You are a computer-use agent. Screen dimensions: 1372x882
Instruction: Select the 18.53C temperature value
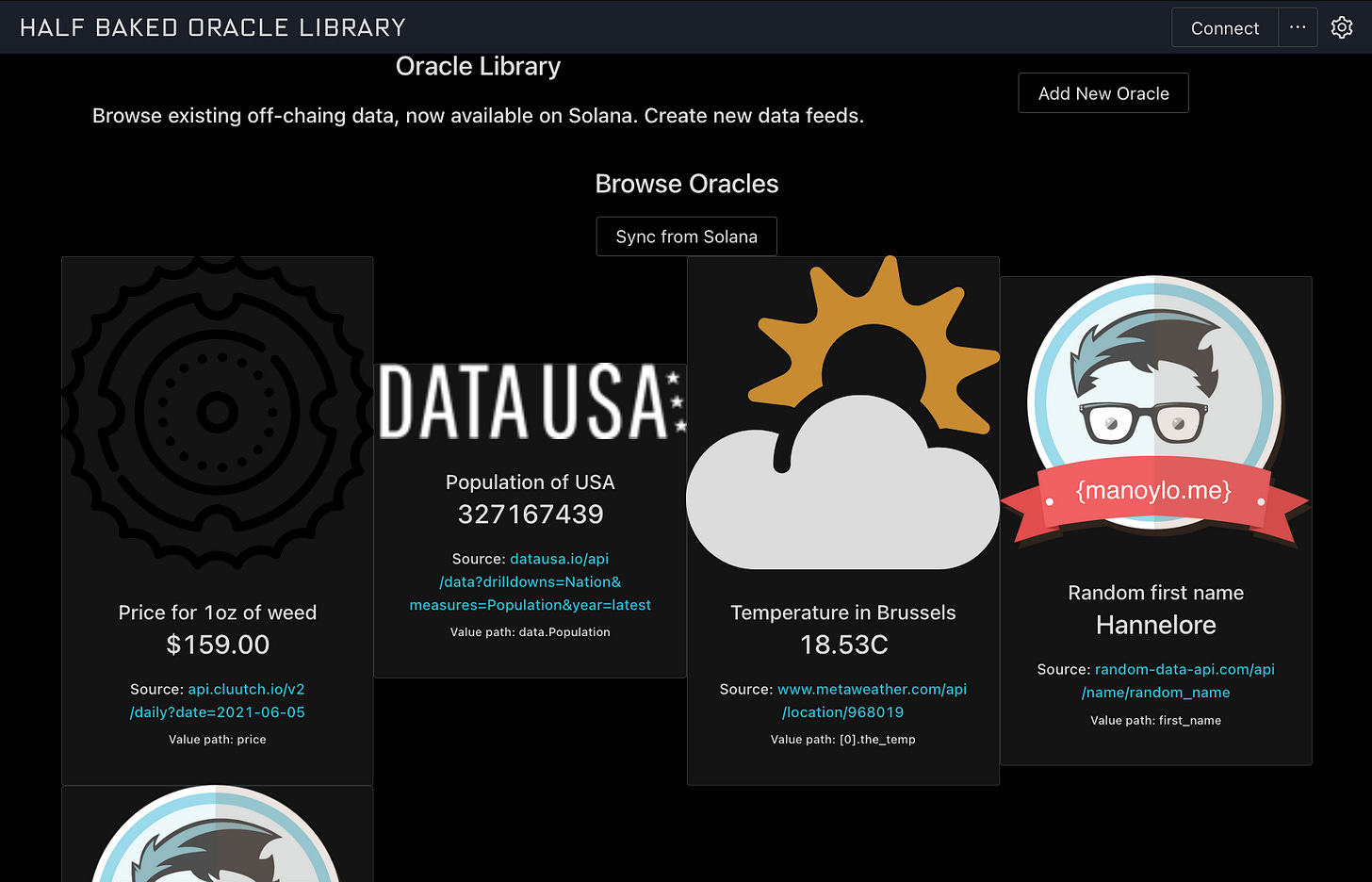(x=844, y=645)
